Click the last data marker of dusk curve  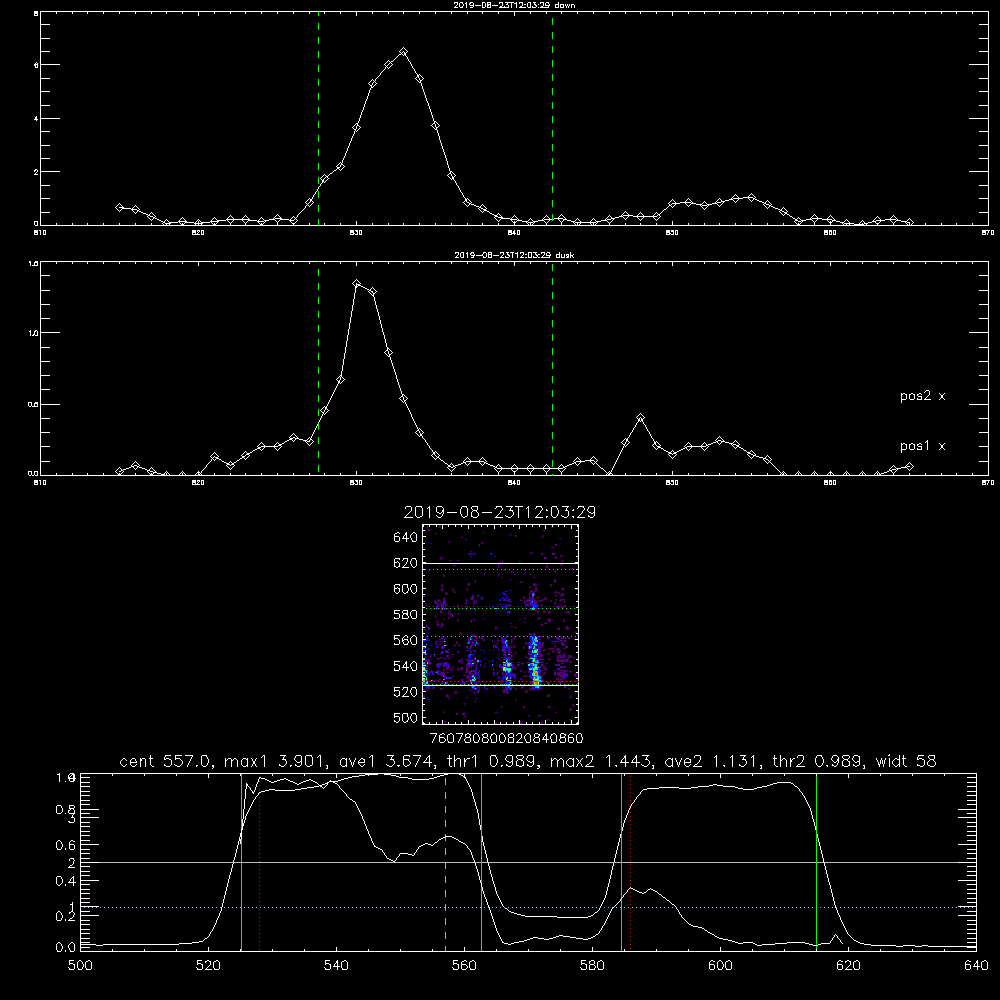coord(909,467)
